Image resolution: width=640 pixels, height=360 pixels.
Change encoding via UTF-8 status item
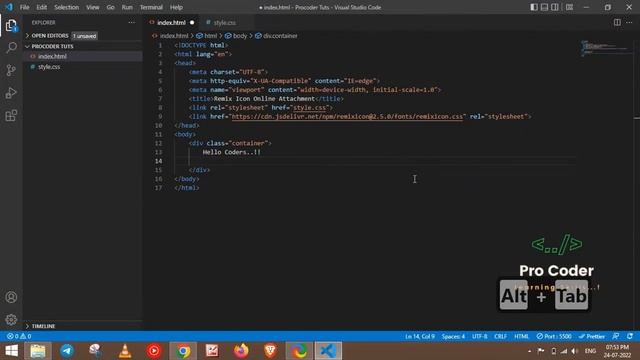pos(480,336)
